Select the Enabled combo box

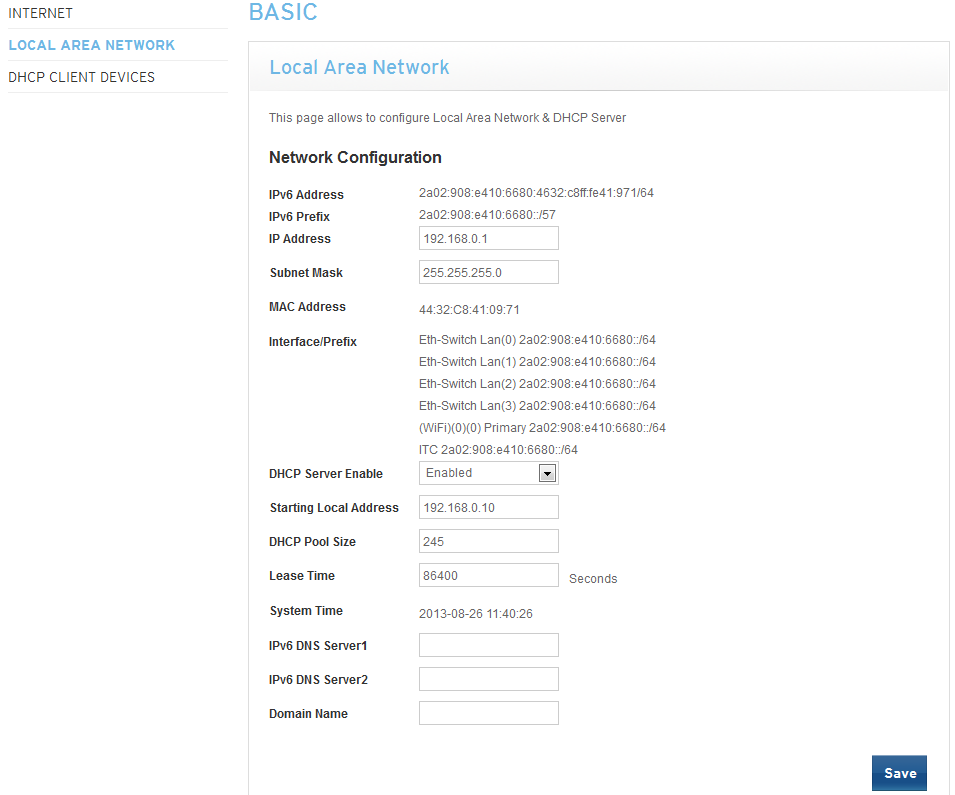488,473
